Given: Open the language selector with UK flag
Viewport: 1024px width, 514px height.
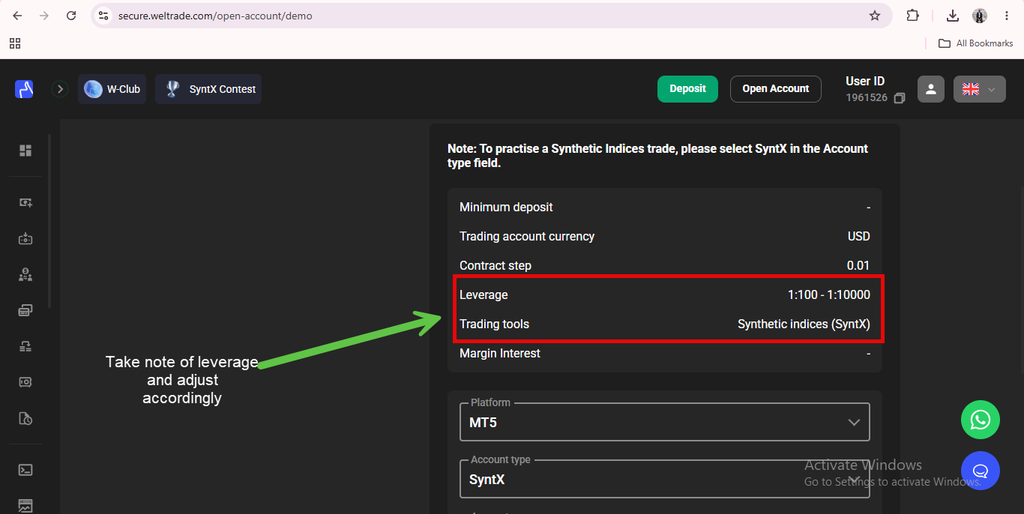Looking at the screenshot, I should 980,89.
